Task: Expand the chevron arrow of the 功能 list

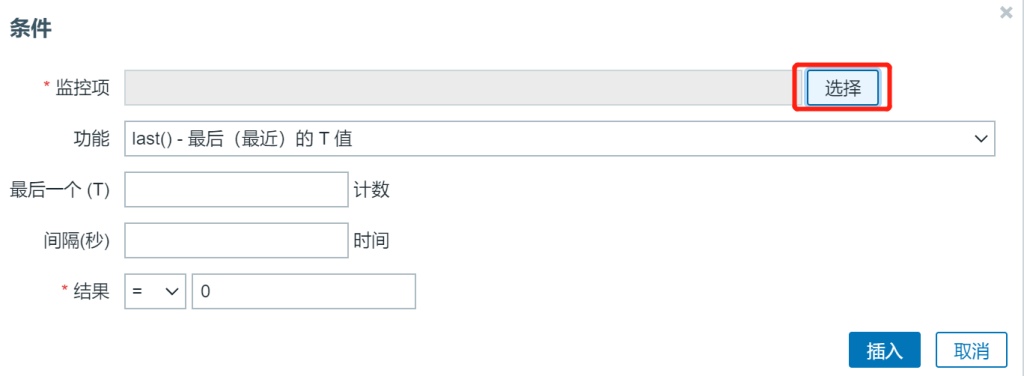Action: [980, 138]
